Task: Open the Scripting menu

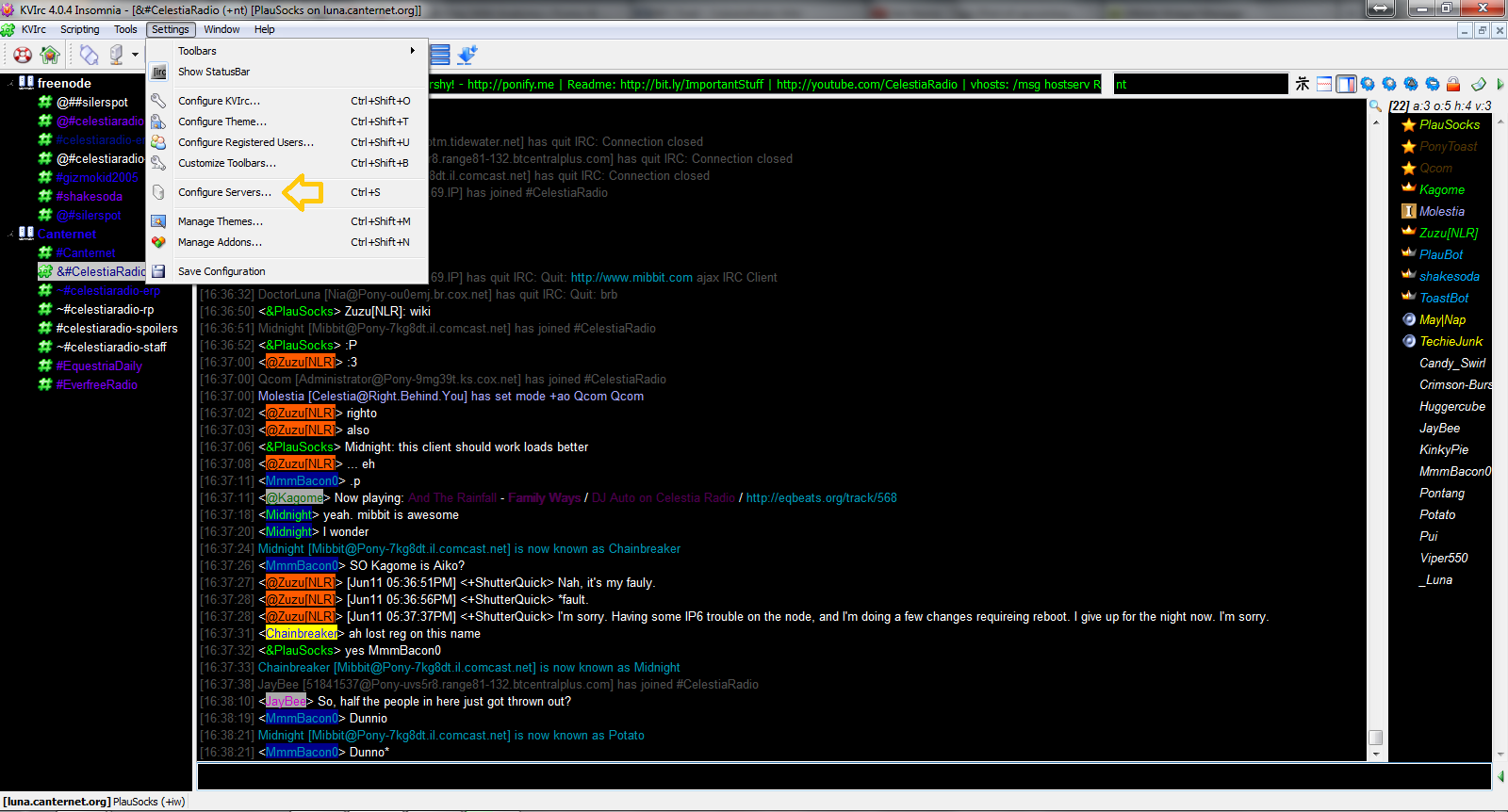Action: click(x=79, y=29)
